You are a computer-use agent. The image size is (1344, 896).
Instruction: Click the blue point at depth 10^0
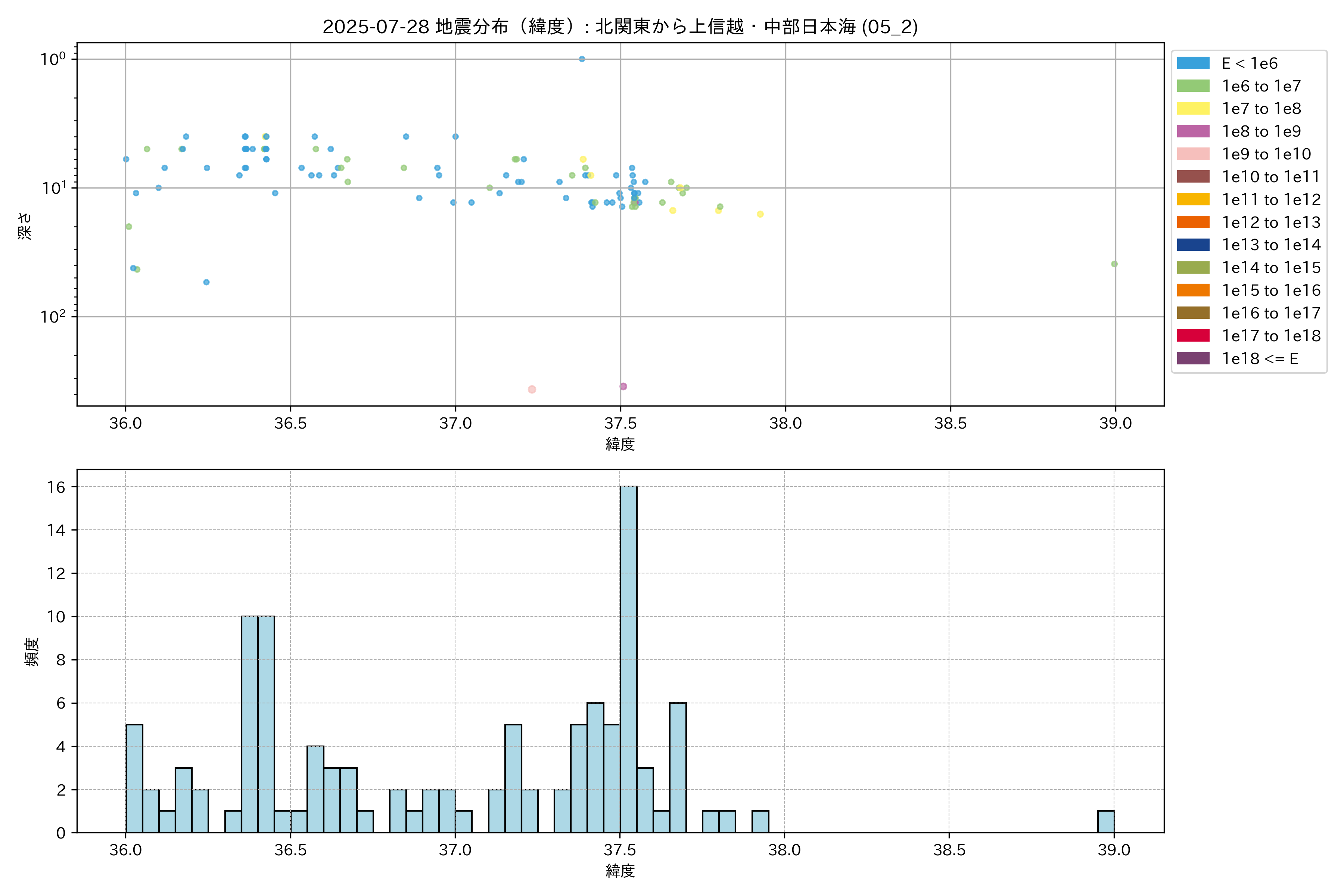[582, 59]
